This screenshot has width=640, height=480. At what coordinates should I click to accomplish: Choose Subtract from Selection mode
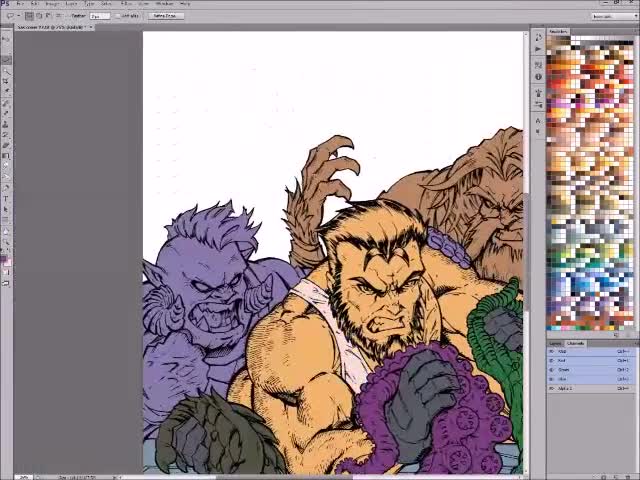[49, 16]
